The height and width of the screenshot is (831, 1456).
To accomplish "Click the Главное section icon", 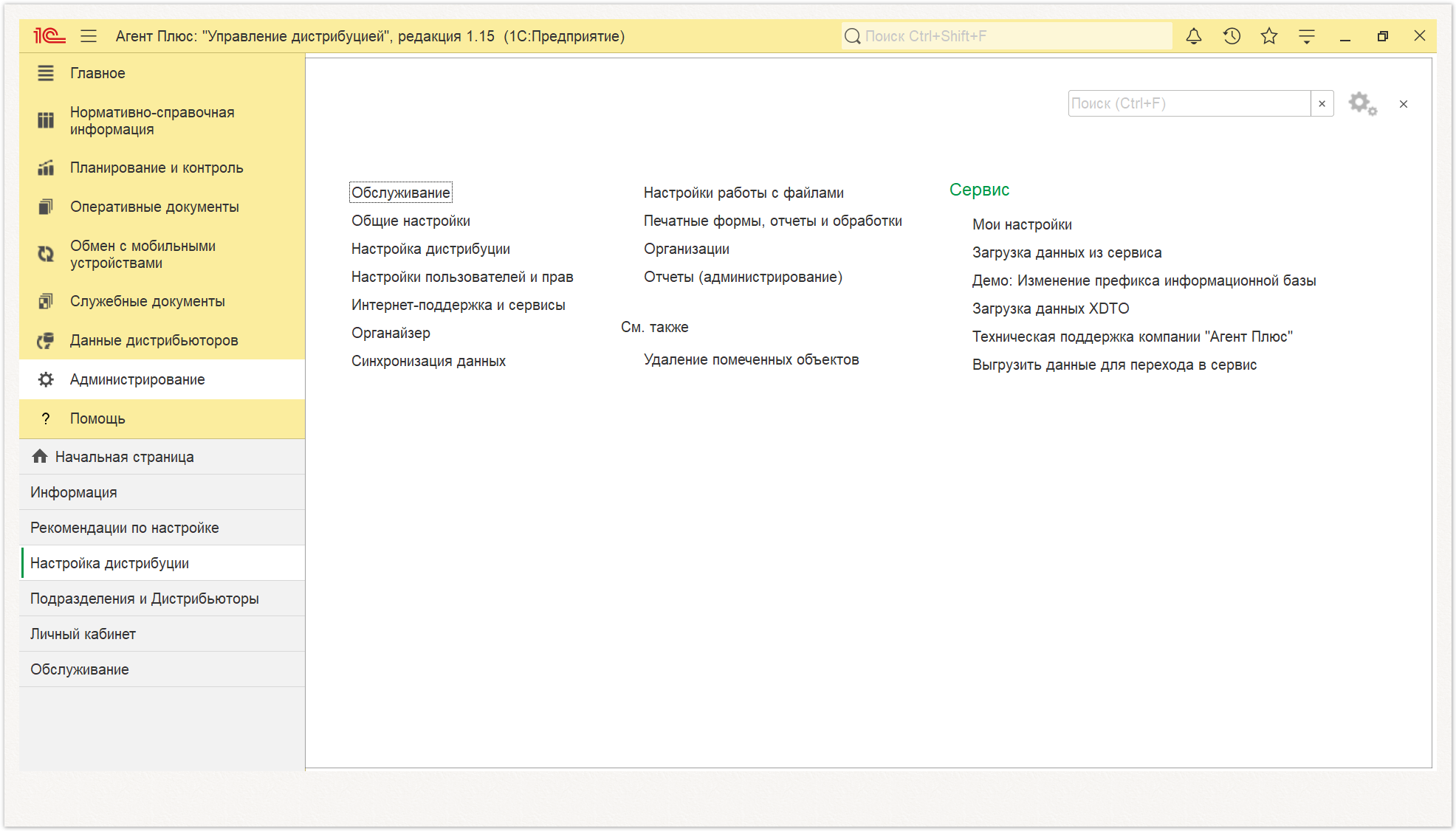I will tap(46, 73).
